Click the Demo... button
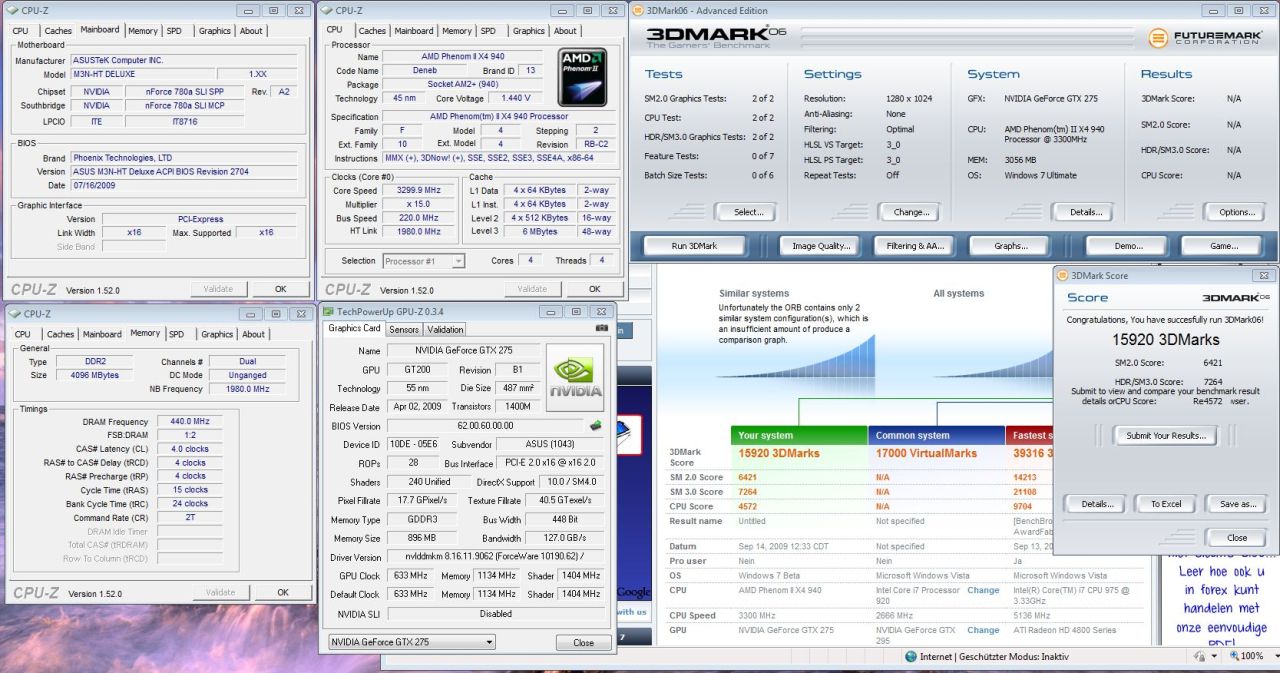1280x673 pixels. tap(1128, 246)
